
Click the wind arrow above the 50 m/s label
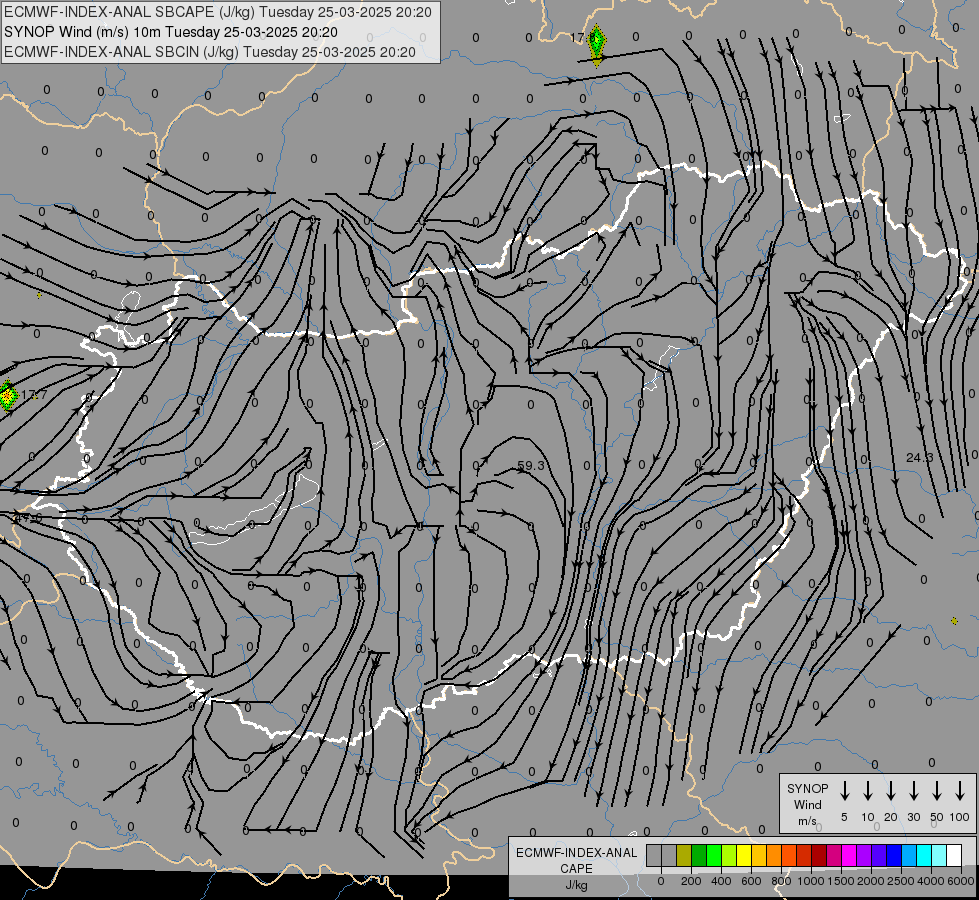coord(937,791)
